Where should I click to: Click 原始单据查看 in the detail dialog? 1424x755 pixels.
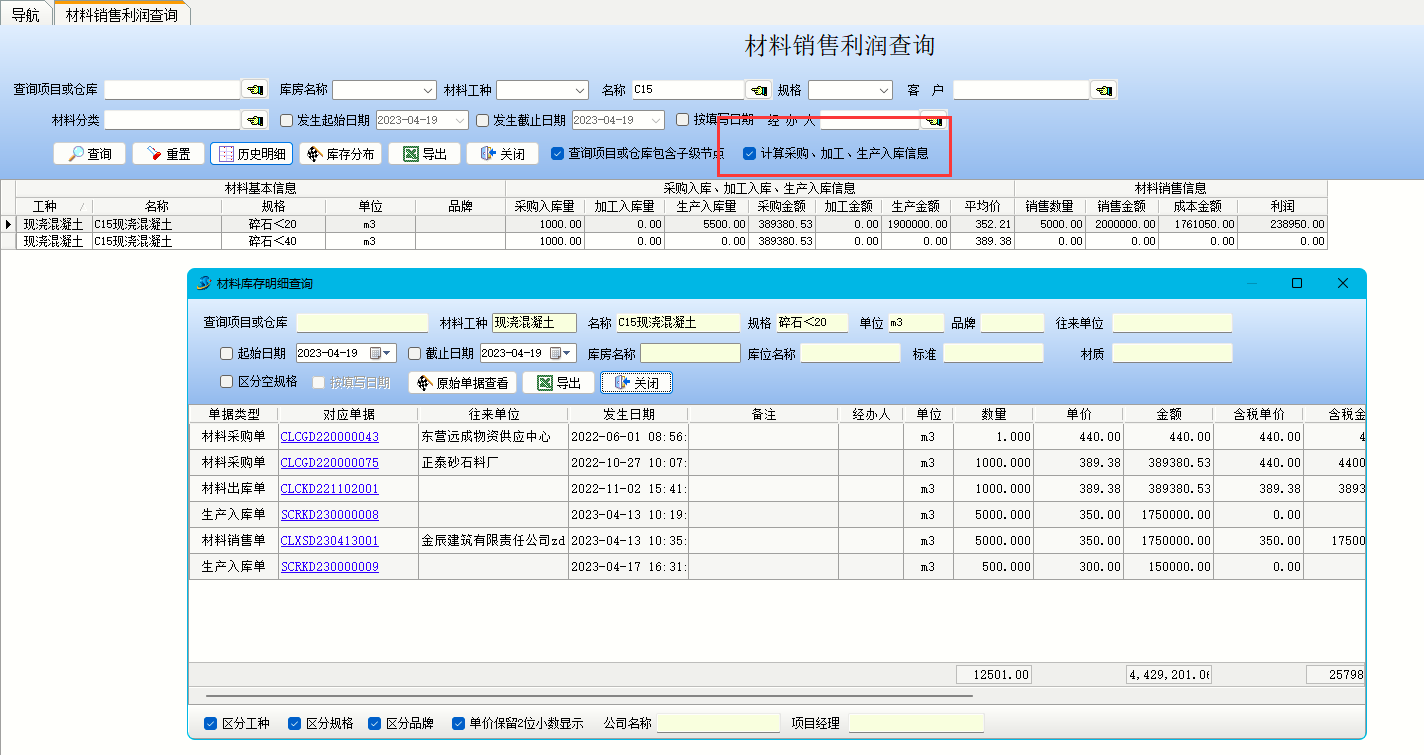coord(463,383)
